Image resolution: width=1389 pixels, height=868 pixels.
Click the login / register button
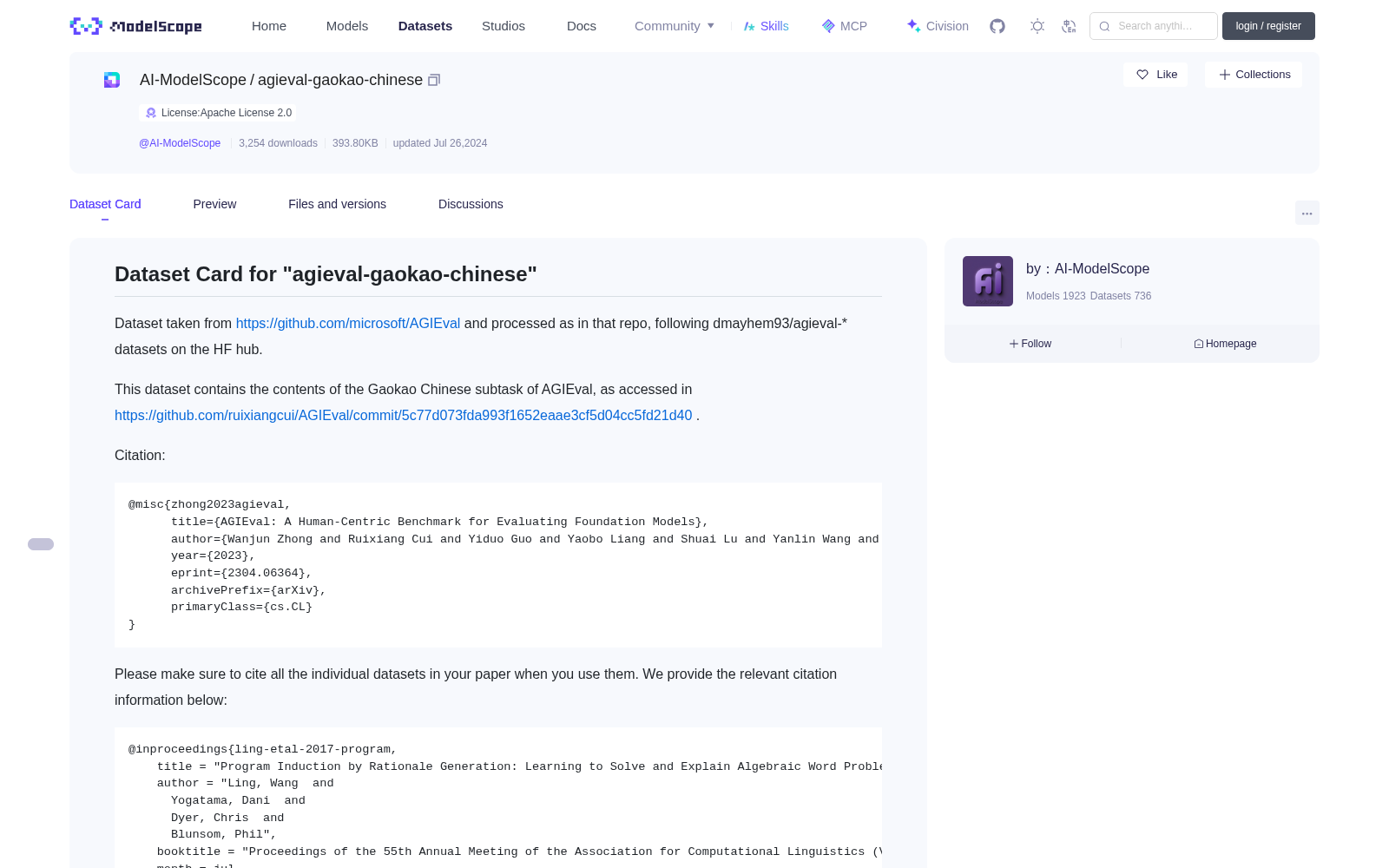tap(1268, 26)
